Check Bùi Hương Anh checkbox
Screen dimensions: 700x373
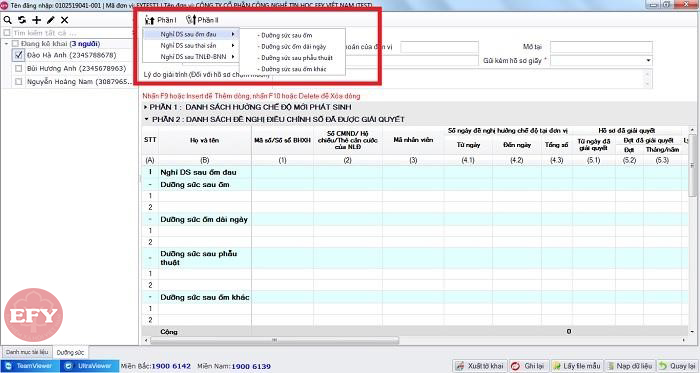[x=18, y=69]
